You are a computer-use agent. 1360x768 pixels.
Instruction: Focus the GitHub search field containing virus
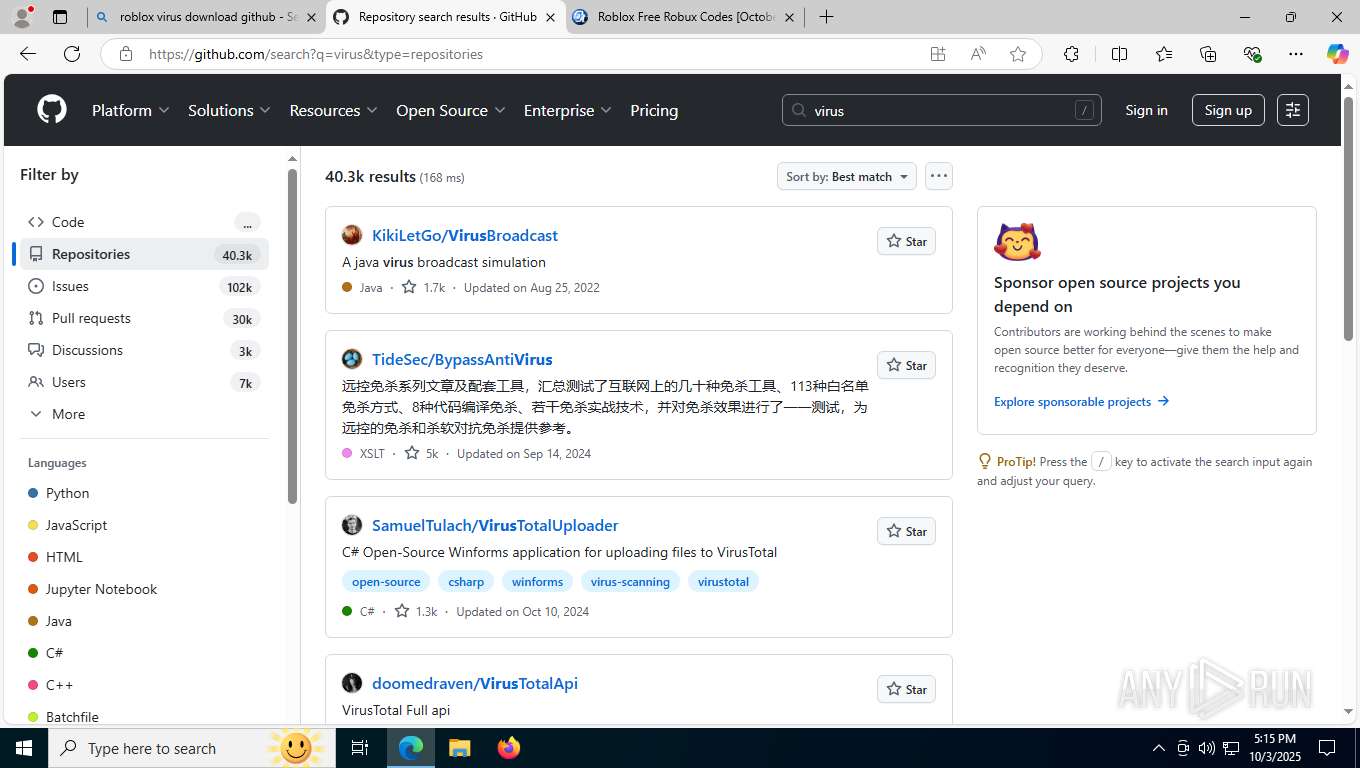coord(941,110)
